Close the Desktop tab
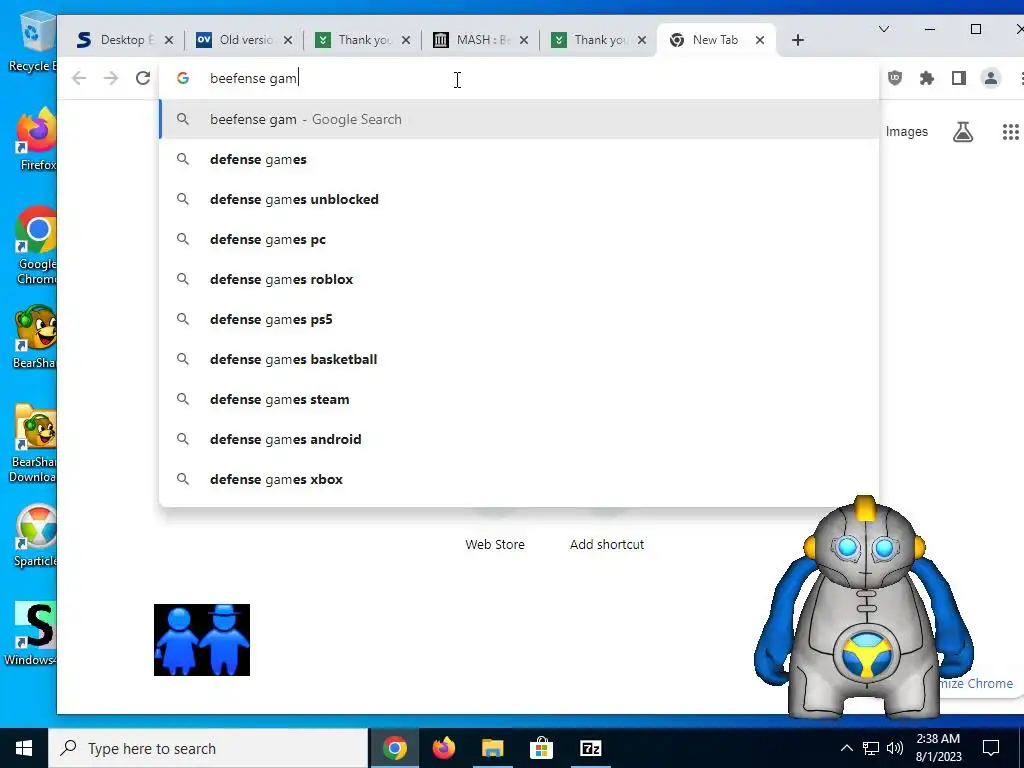The width and height of the screenshot is (1024, 768). 168,40
